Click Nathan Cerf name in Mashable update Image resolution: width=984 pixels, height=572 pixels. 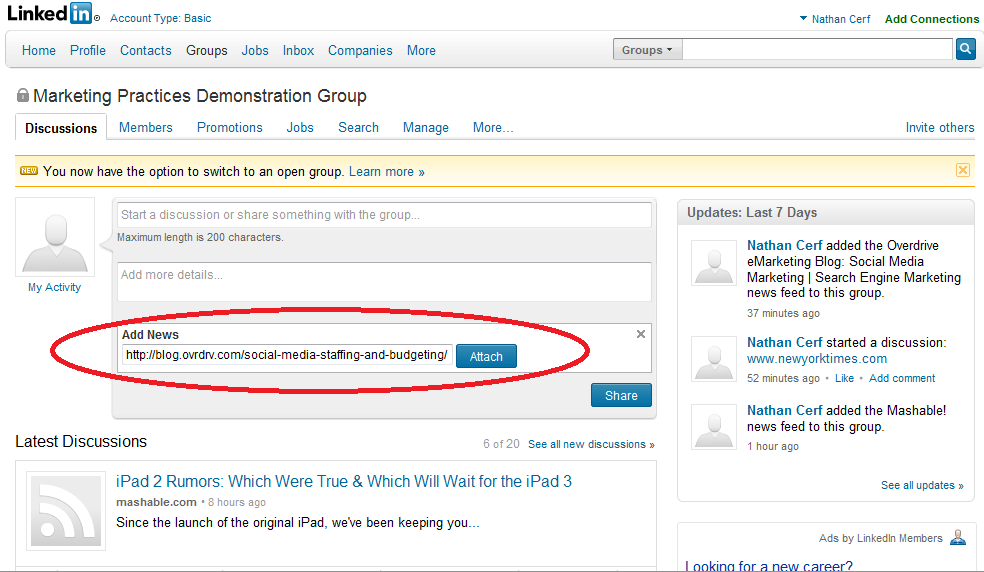click(784, 411)
